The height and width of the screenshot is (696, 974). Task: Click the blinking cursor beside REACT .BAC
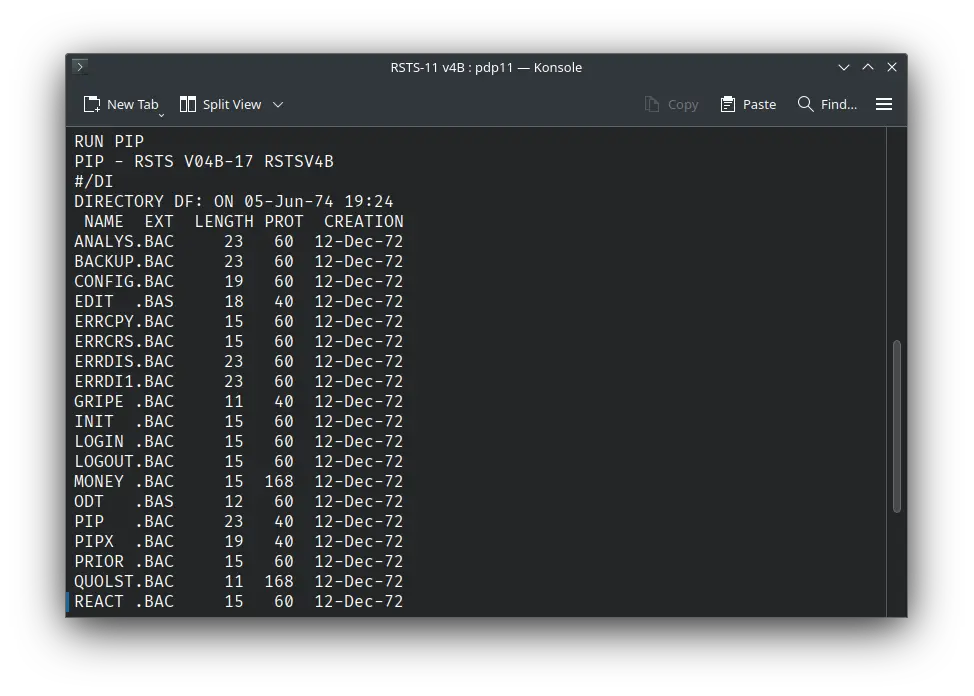click(x=70, y=601)
